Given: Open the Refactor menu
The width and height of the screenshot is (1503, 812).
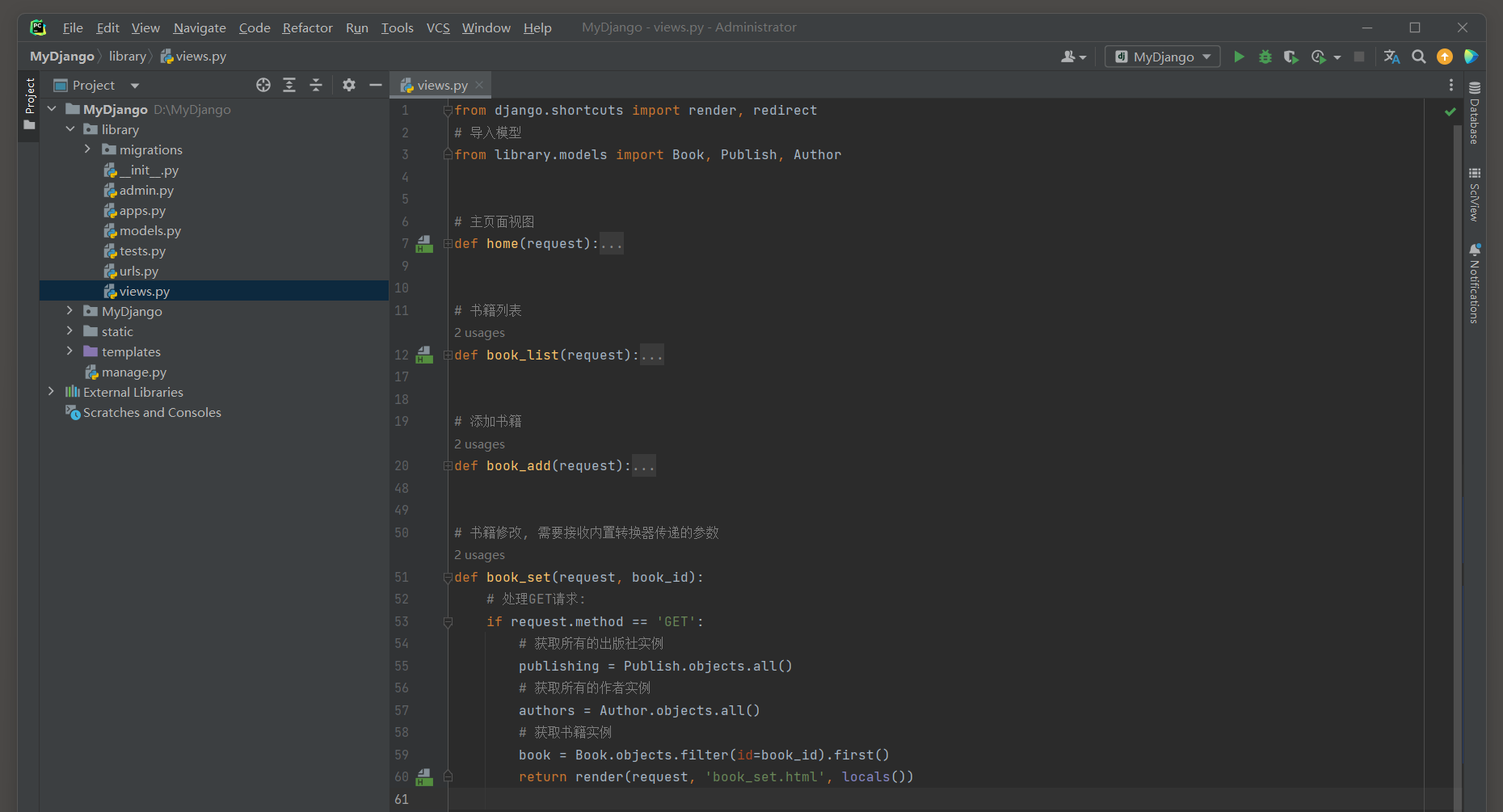Looking at the screenshot, I should pyautogui.click(x=307, y=28).
